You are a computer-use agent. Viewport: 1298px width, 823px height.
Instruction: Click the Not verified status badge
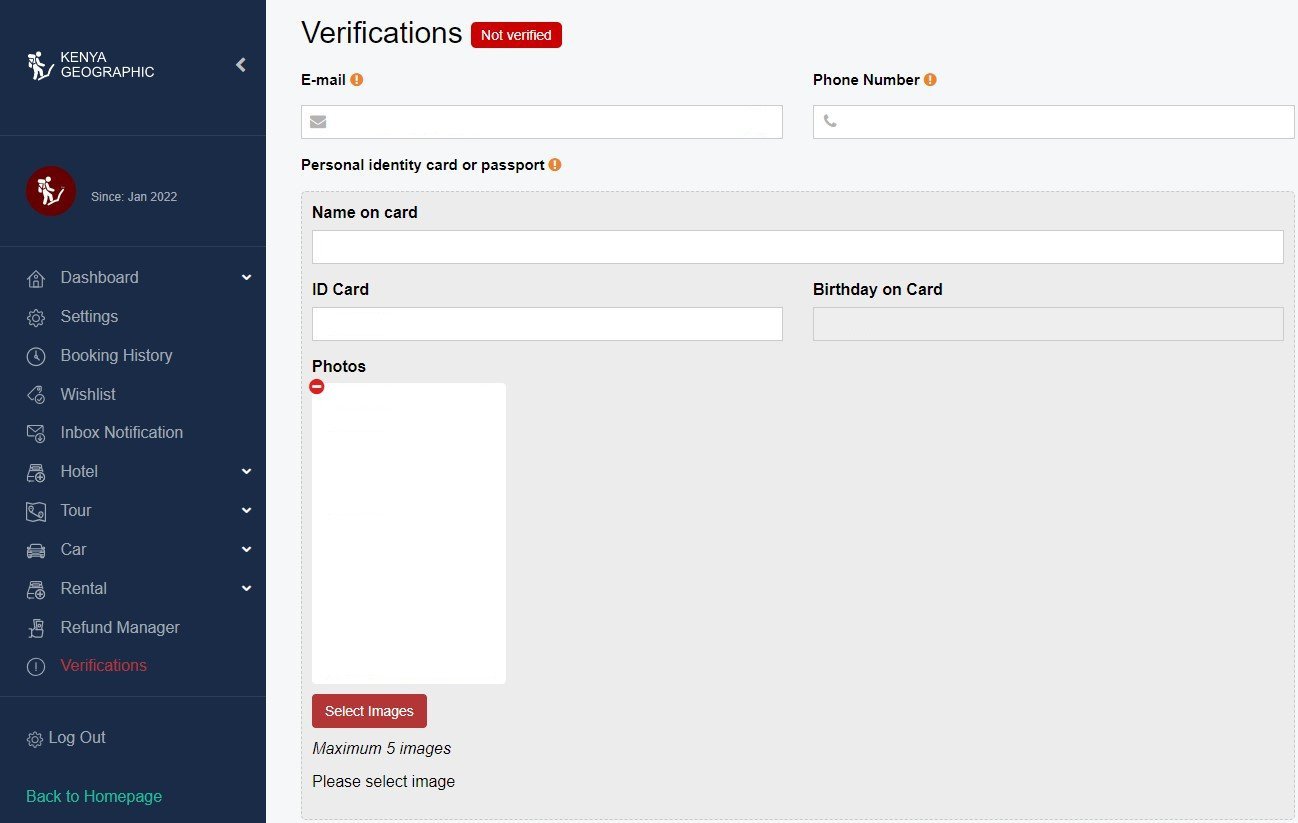(x=516, y=35)
